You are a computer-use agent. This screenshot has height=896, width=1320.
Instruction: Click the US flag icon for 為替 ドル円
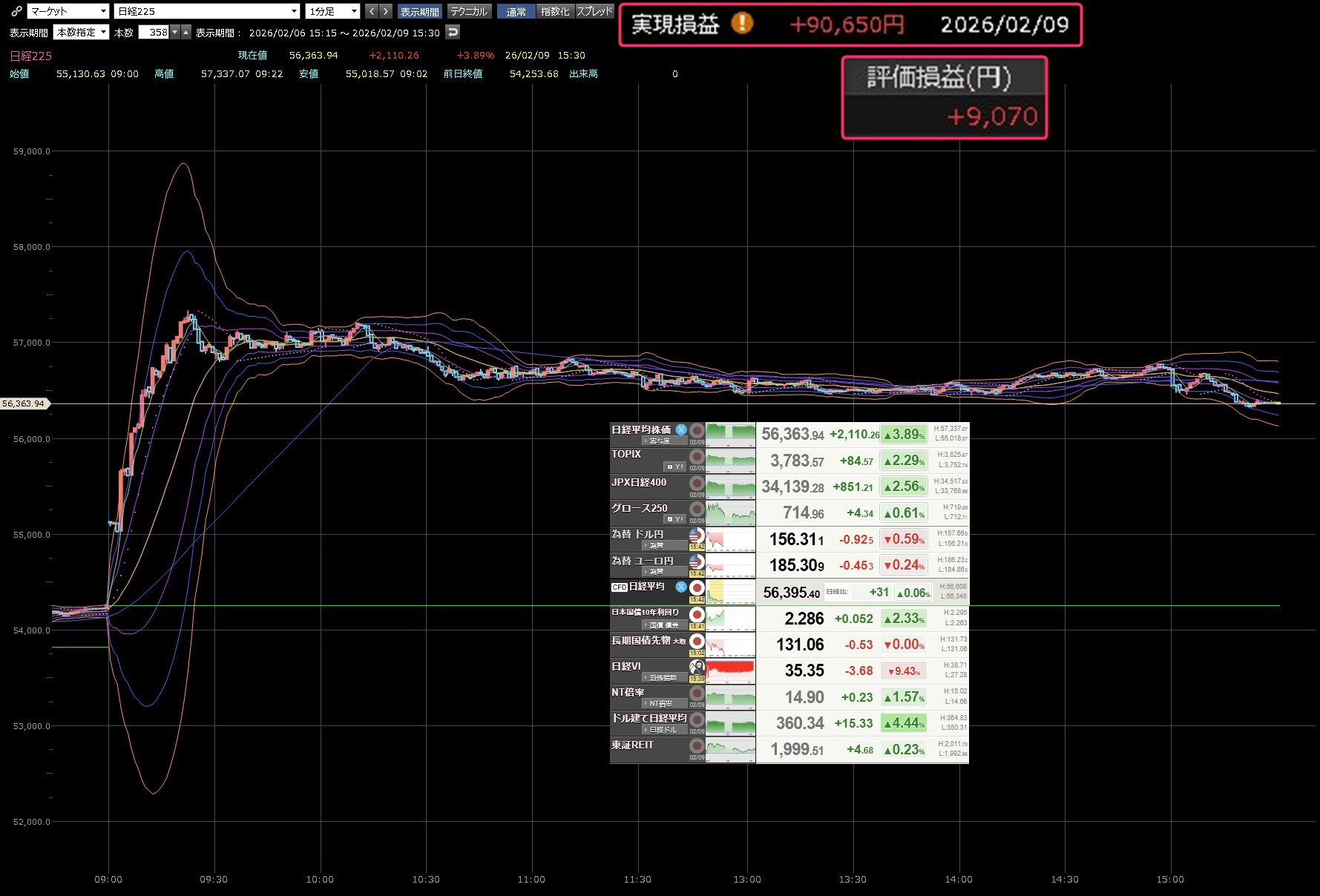pos(696,535)
